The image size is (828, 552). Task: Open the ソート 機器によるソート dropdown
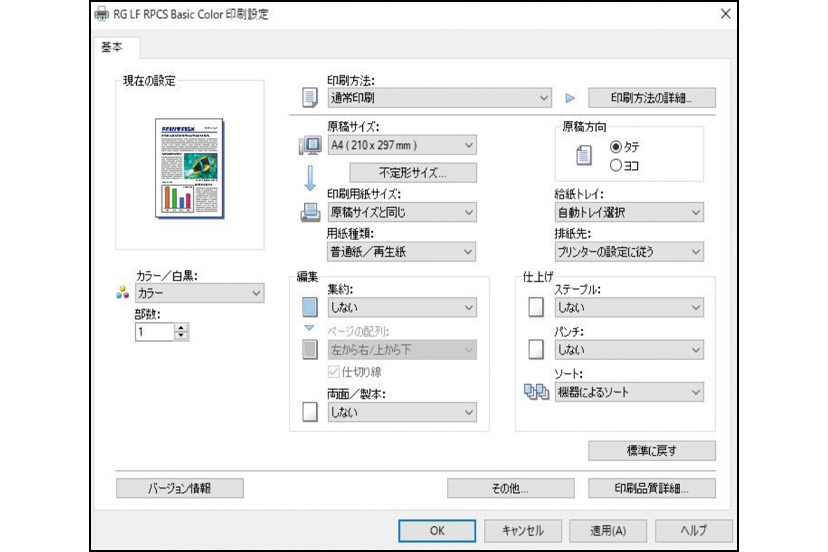tap(629, 392)
